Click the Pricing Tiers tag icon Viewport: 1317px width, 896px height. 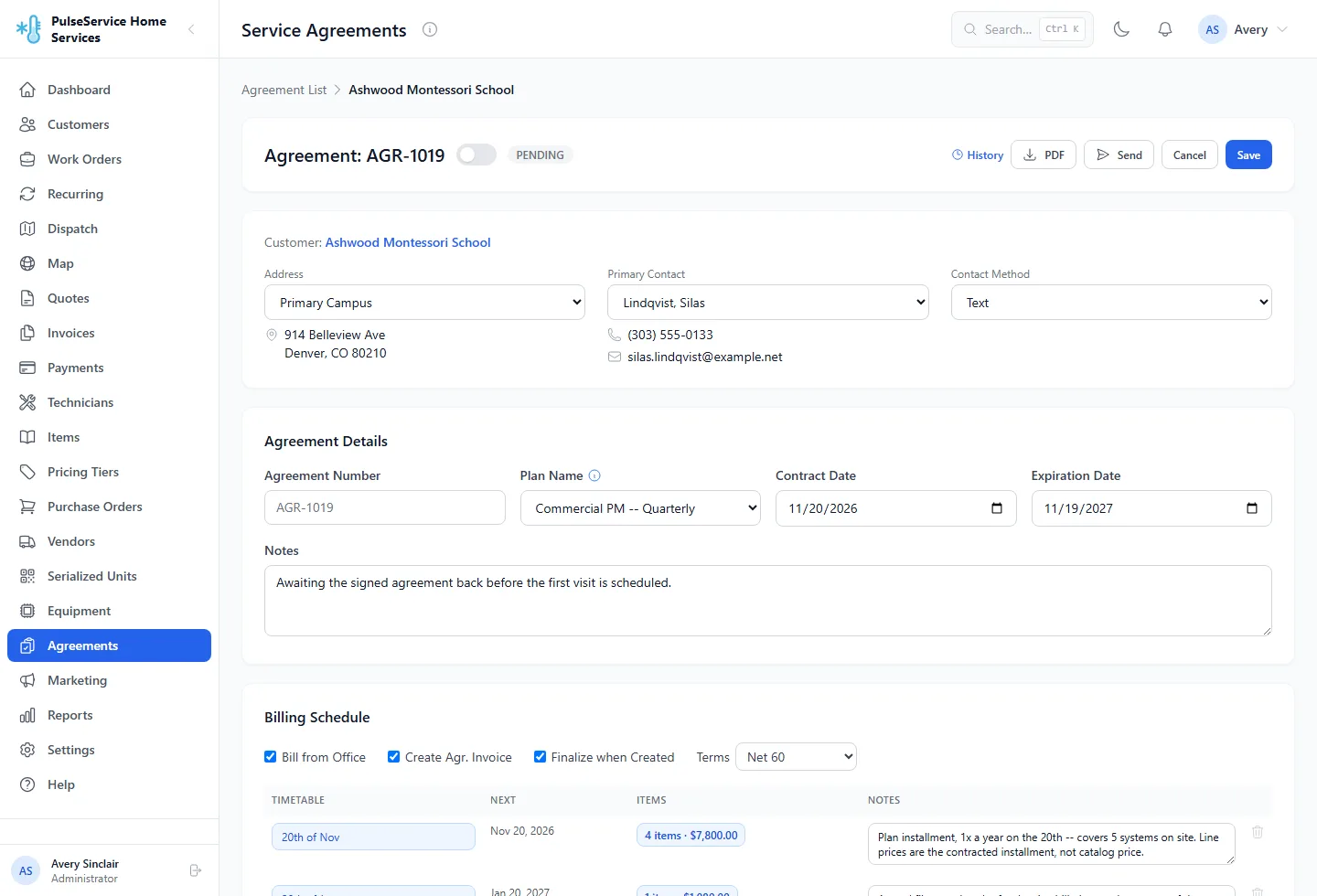tap(27, 472)
